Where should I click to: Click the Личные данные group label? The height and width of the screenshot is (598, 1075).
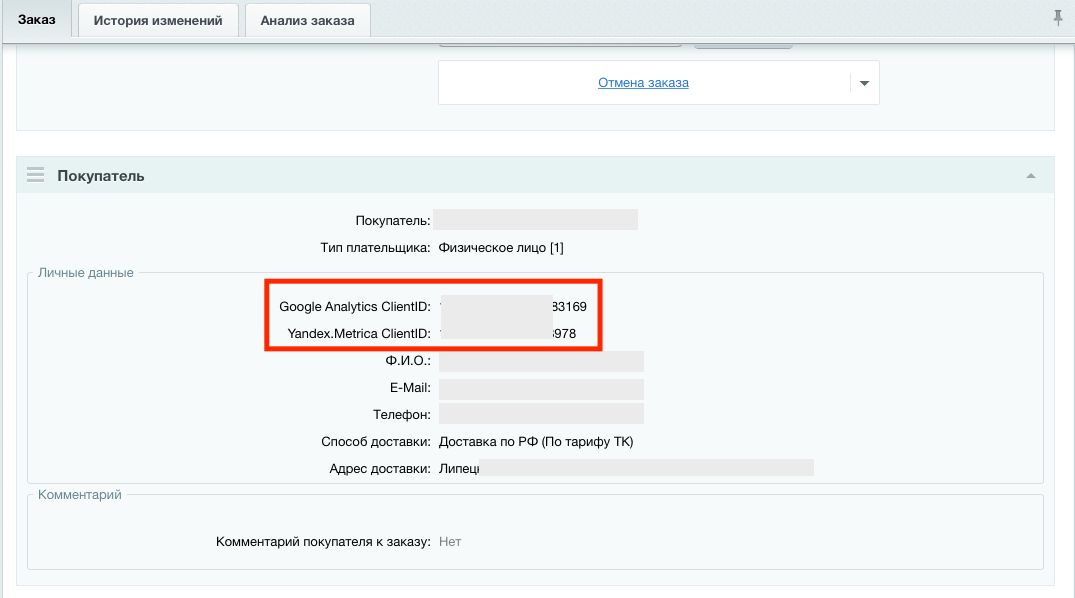tap(85, 272)
